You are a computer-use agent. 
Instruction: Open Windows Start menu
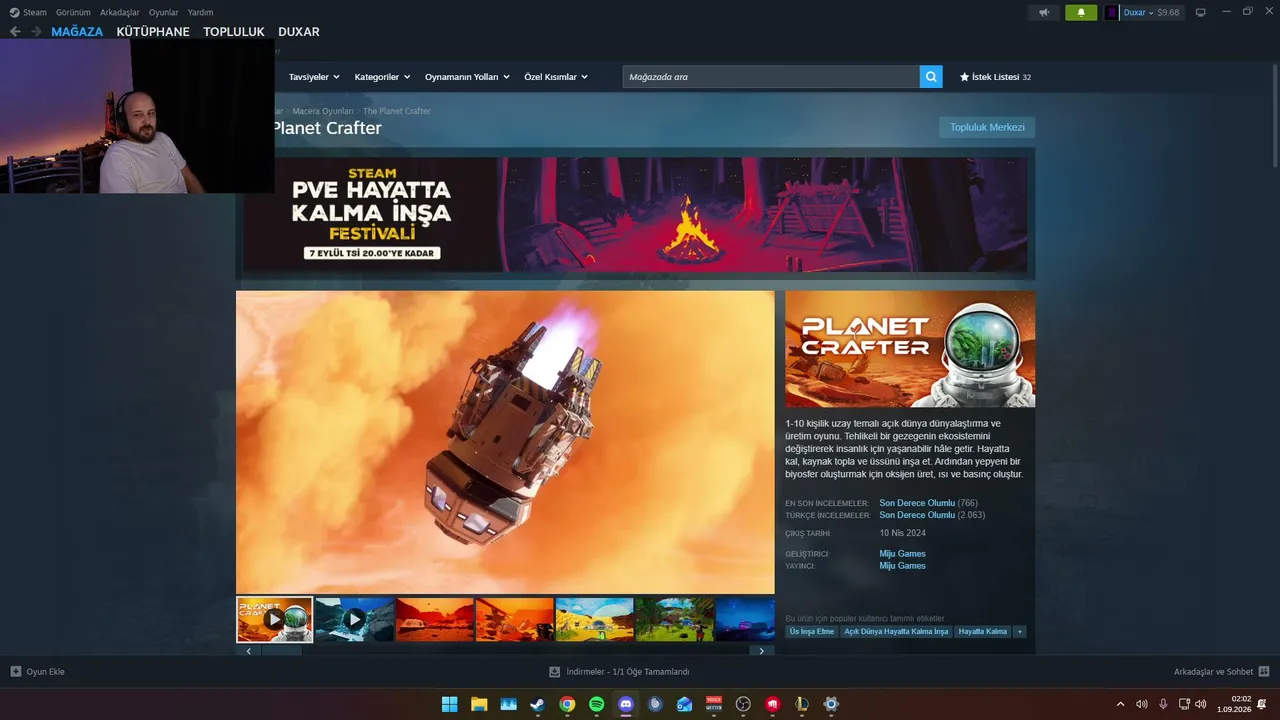coord(450,704)
